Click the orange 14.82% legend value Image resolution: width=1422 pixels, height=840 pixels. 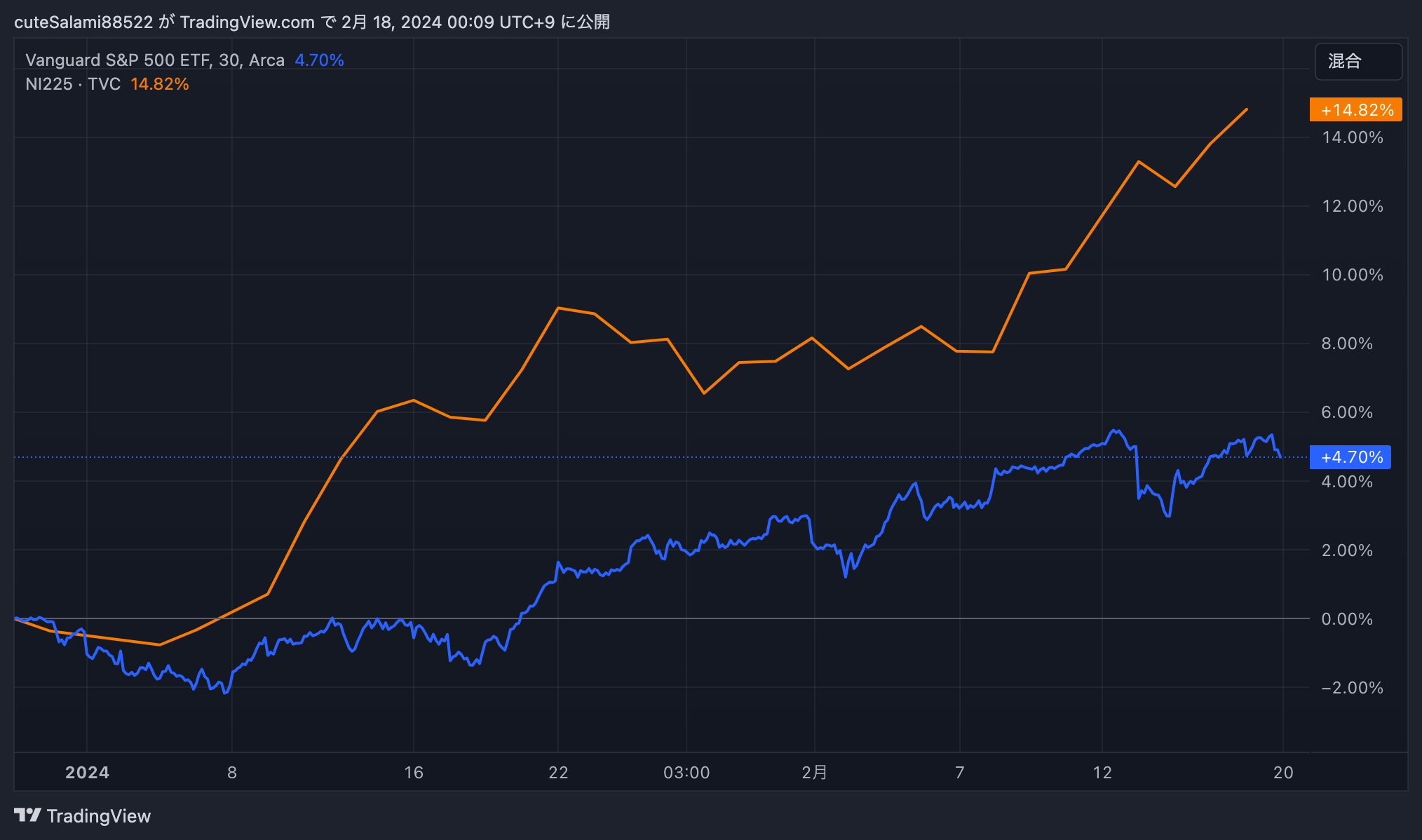pyautogui.click(x=159, y=84)
